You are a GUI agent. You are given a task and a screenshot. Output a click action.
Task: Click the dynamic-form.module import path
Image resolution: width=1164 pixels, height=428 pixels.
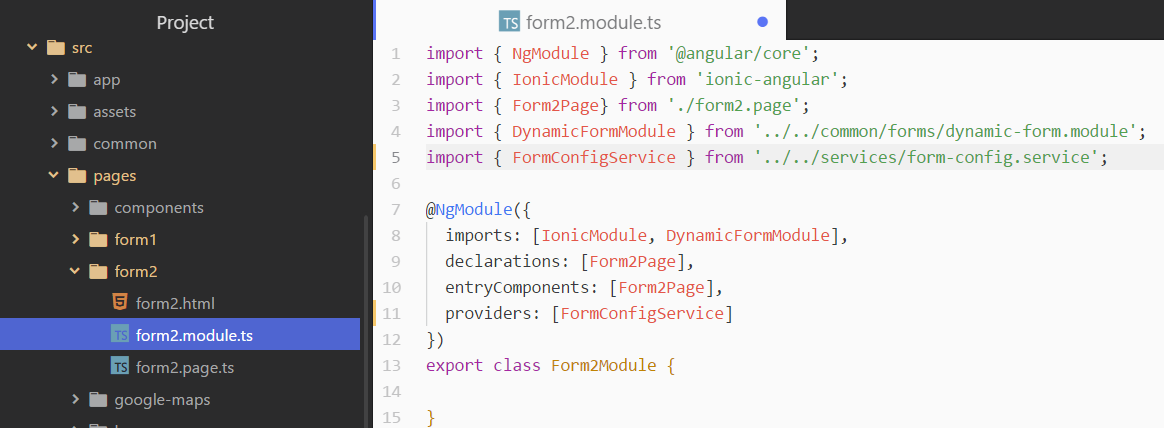[946, 131]
